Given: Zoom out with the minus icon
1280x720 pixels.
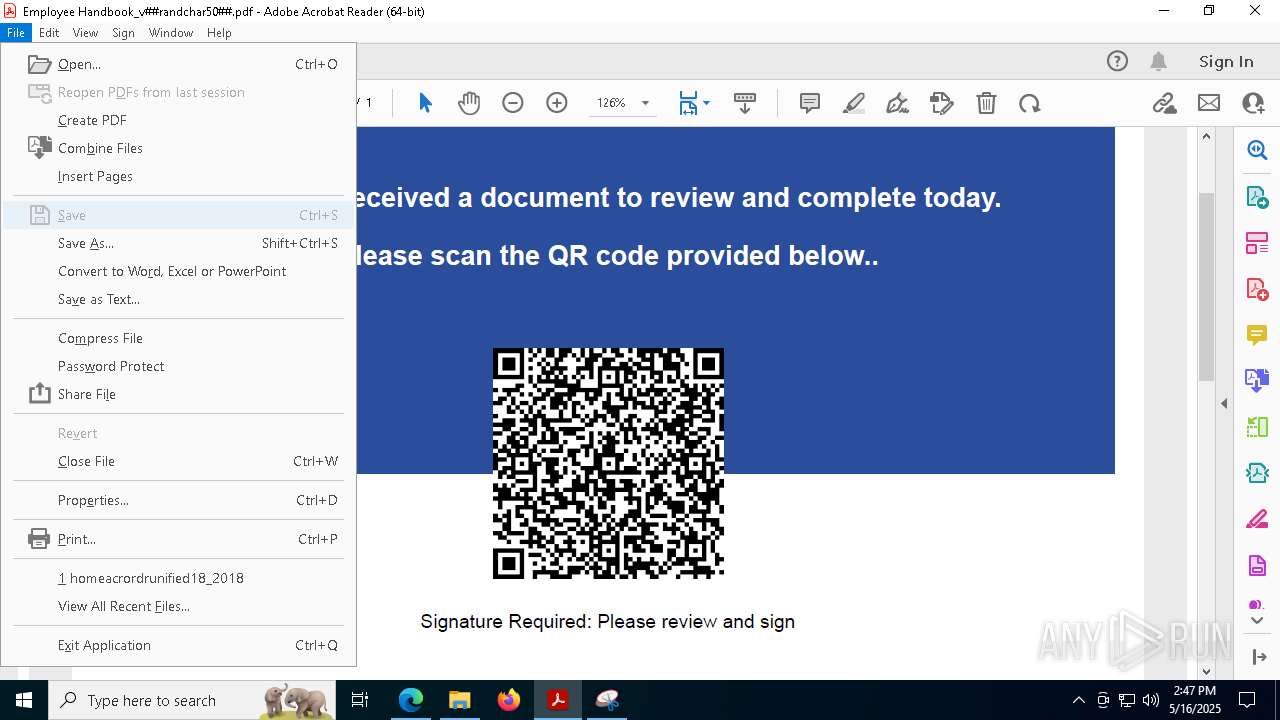Looking at the screenshot, I should pos(513,103).
